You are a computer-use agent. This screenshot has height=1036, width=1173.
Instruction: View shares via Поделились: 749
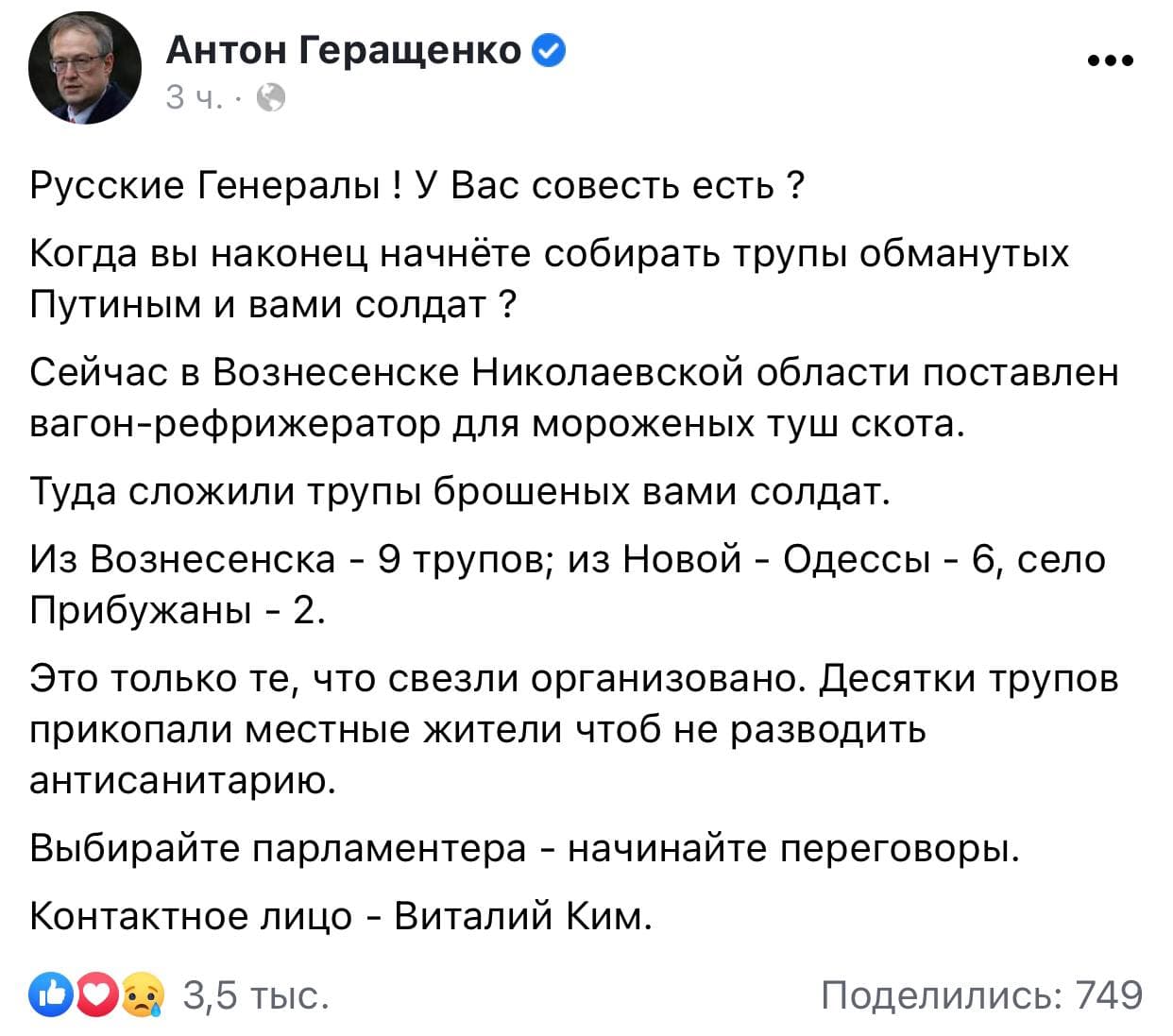pyautogui.click(x=982, y=995)
